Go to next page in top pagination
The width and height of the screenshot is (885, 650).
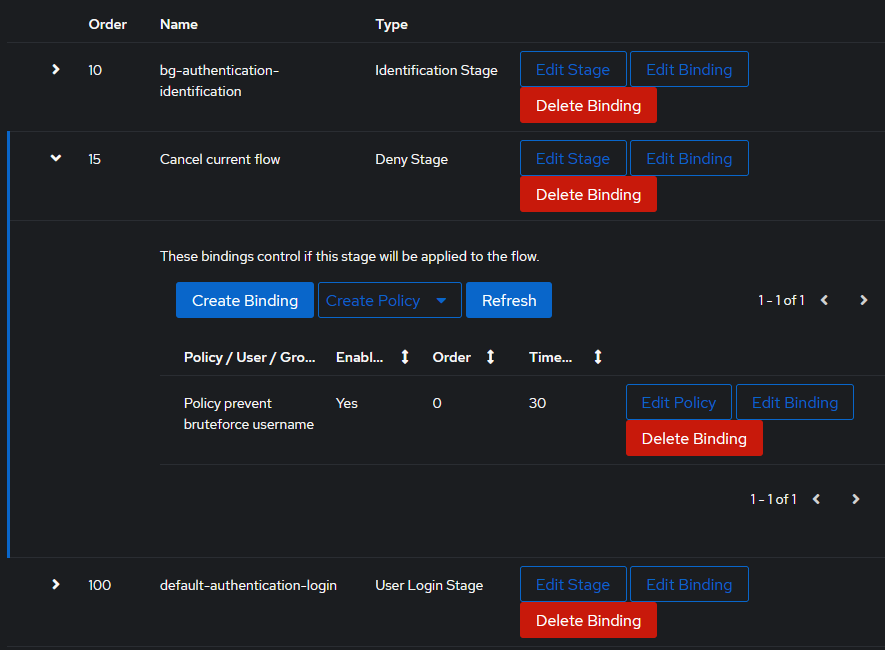point(864,300)
